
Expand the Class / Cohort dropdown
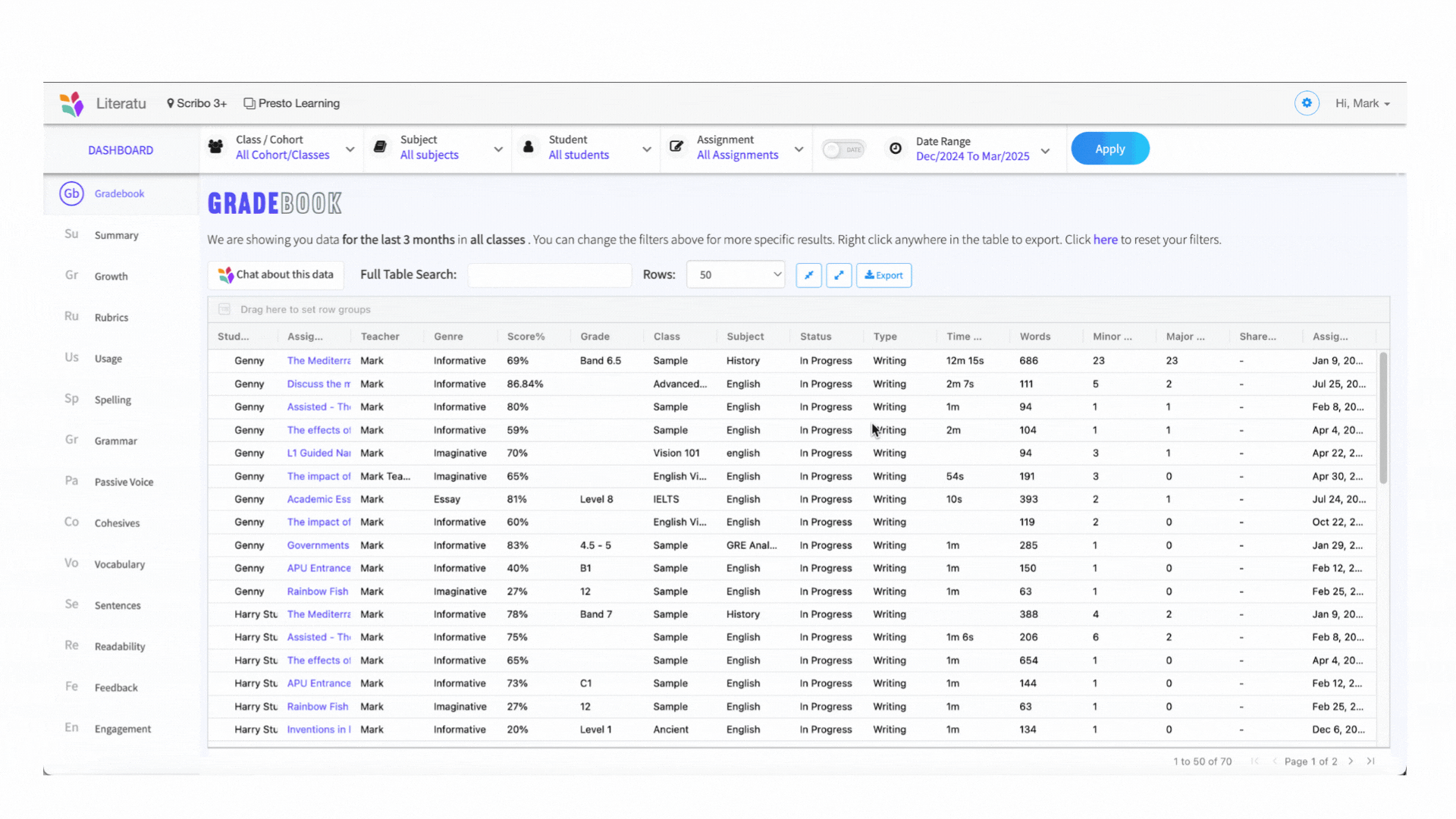click(350, 149)
